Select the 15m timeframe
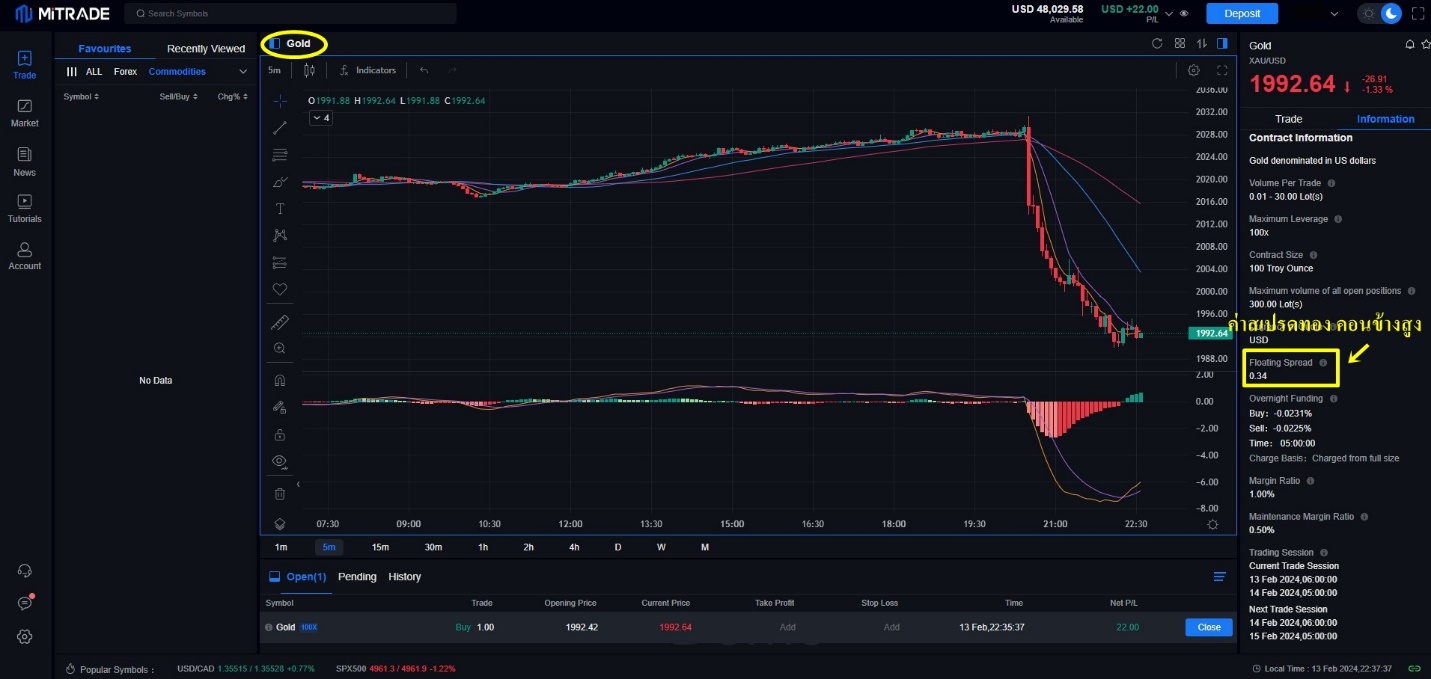The height and width of the screenshot is (679, 1431). 380,547
